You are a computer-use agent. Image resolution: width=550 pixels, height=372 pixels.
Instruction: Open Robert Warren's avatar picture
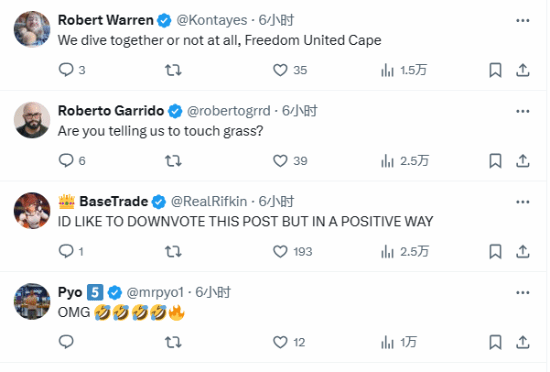click(x=32, y=29)
